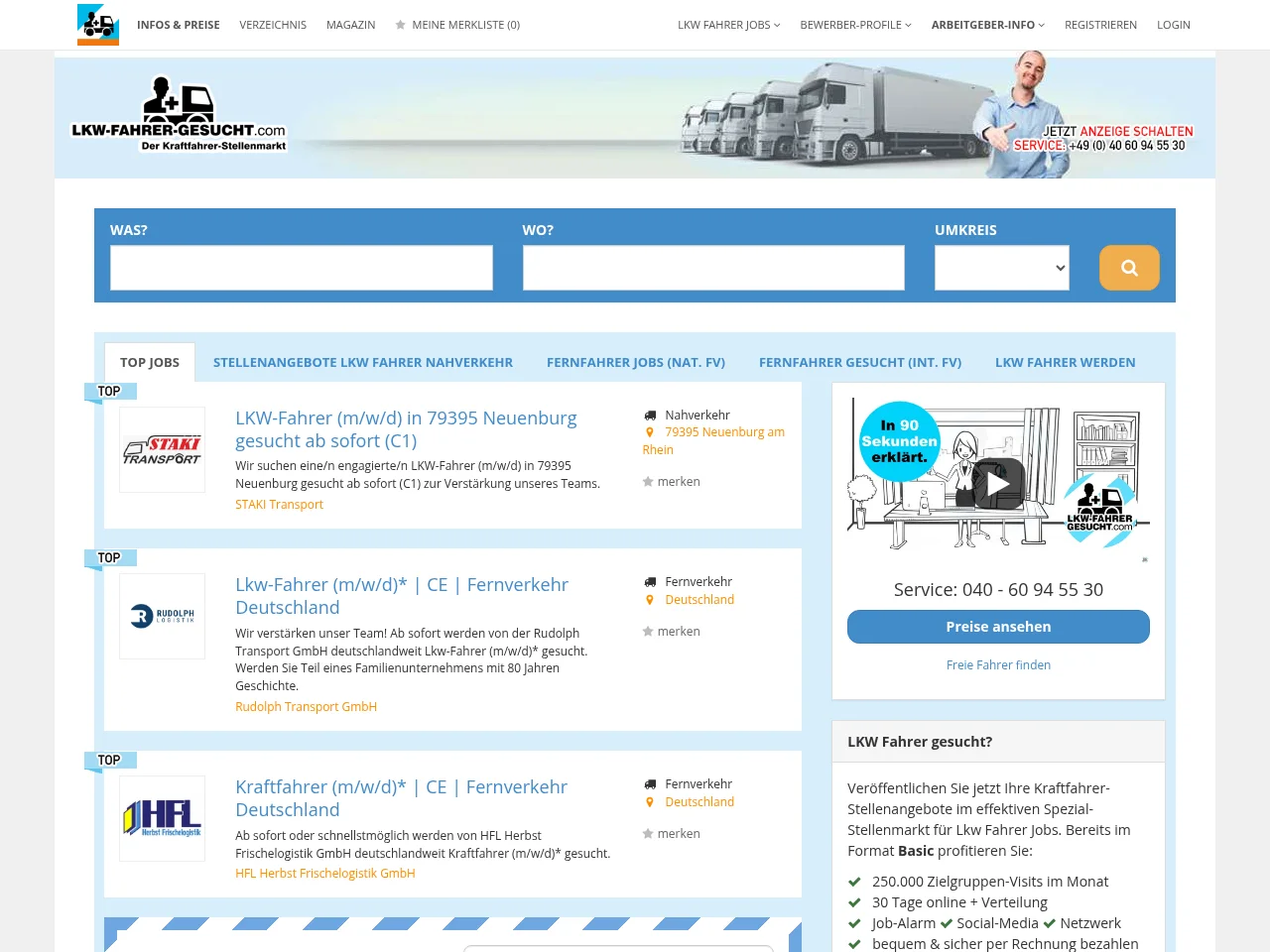Focus the Wo? location field
1270x952 pixels.
coord(713,268)
